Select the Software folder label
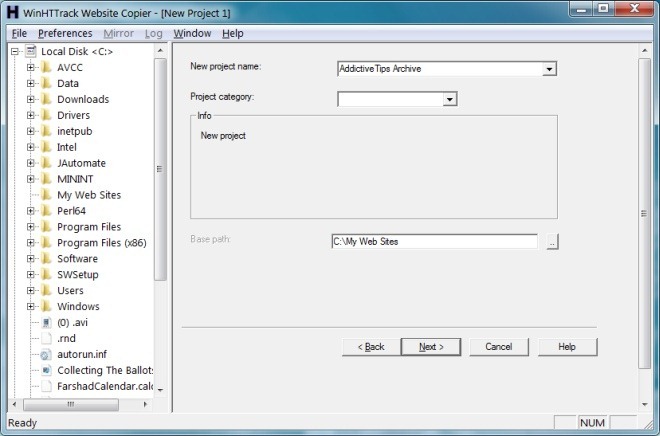The height and width of the screenshot is (436, 660). click(x=77, y=259)
